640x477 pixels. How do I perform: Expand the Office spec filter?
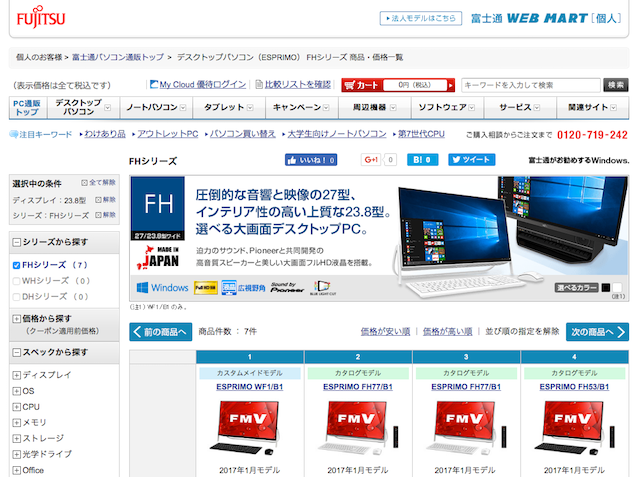click(x=16, y=470)
